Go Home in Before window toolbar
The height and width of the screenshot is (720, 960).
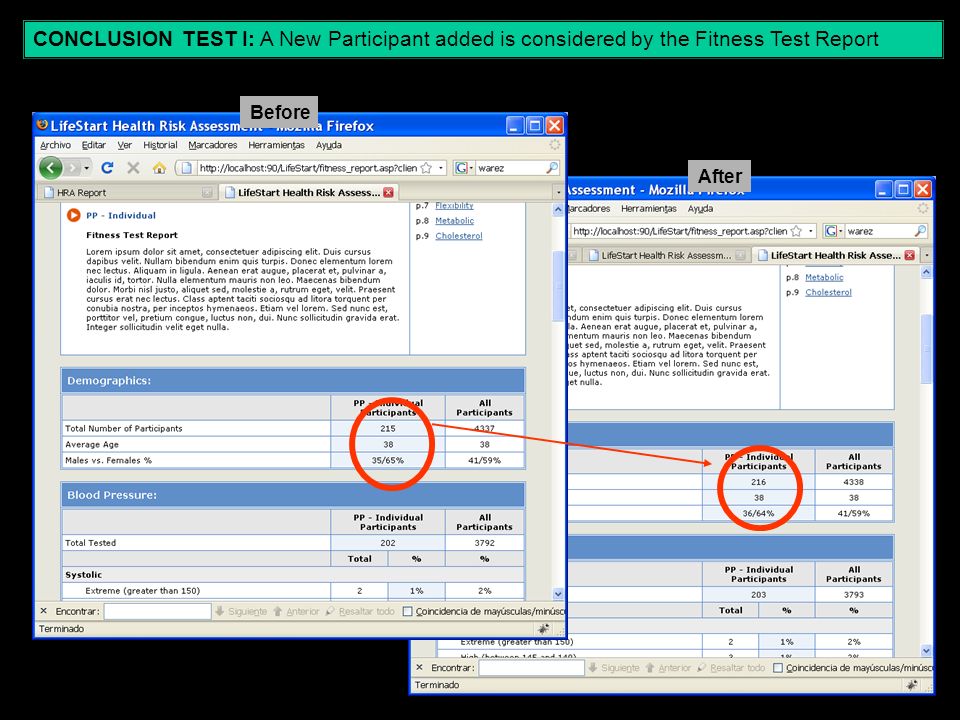coord(159,168)
